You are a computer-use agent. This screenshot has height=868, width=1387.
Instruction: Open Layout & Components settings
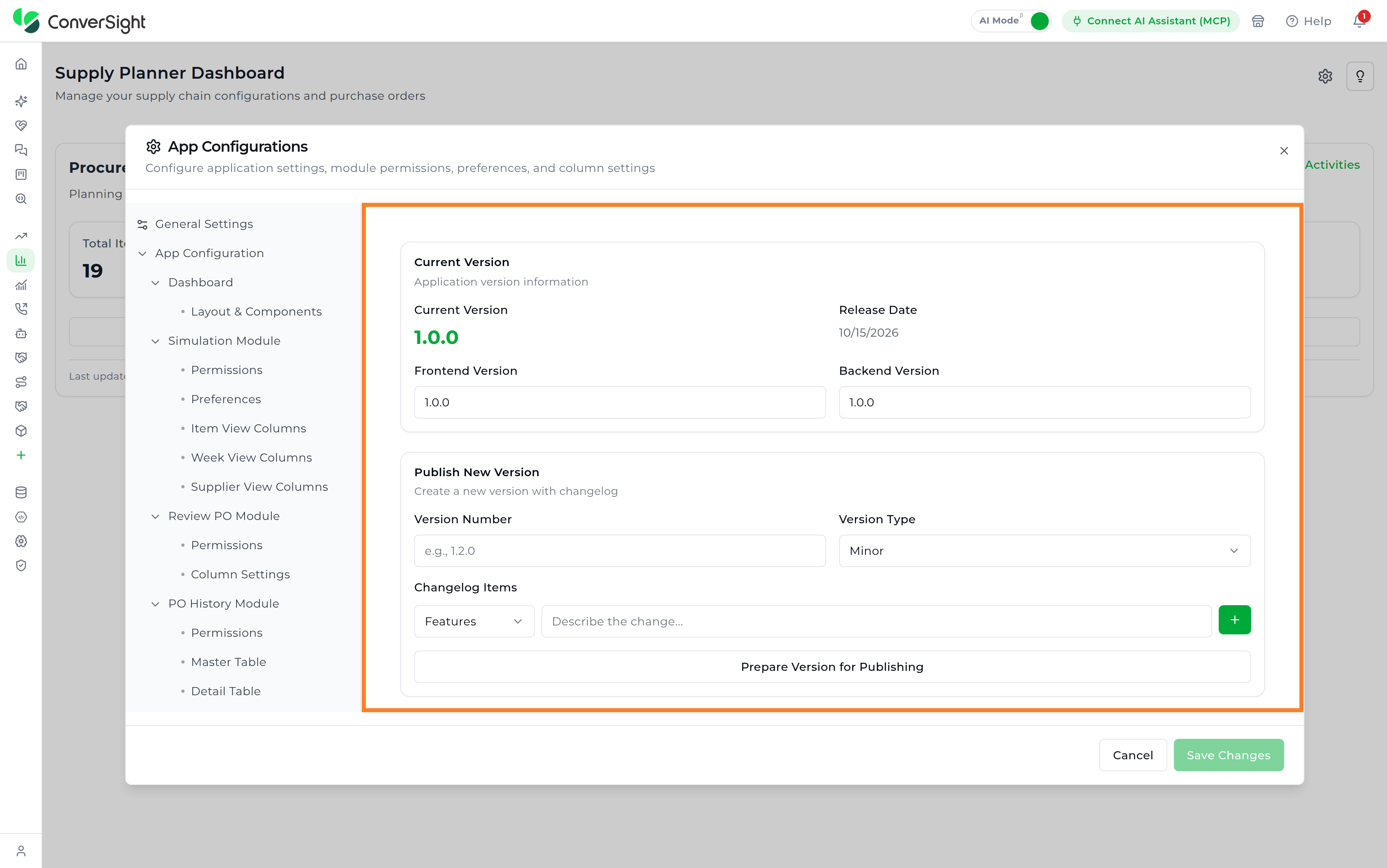[256, 312]
